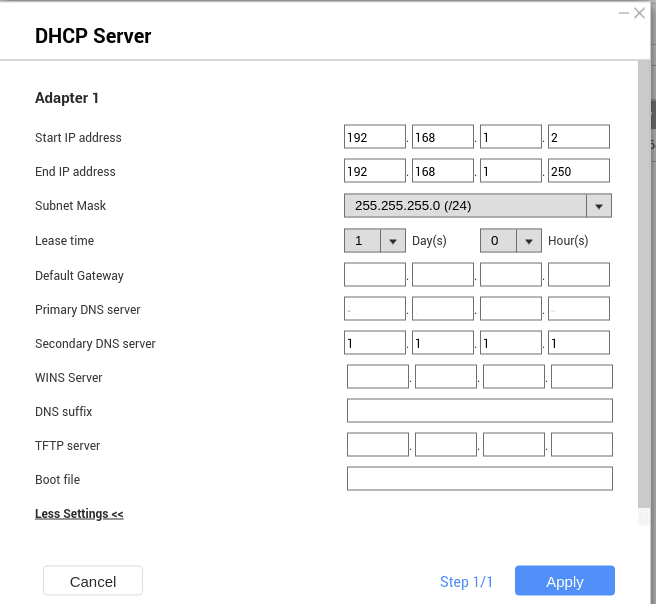Focus the Boot file text field
The height and width of the screenshot is (604, 656).
[480, 479]
